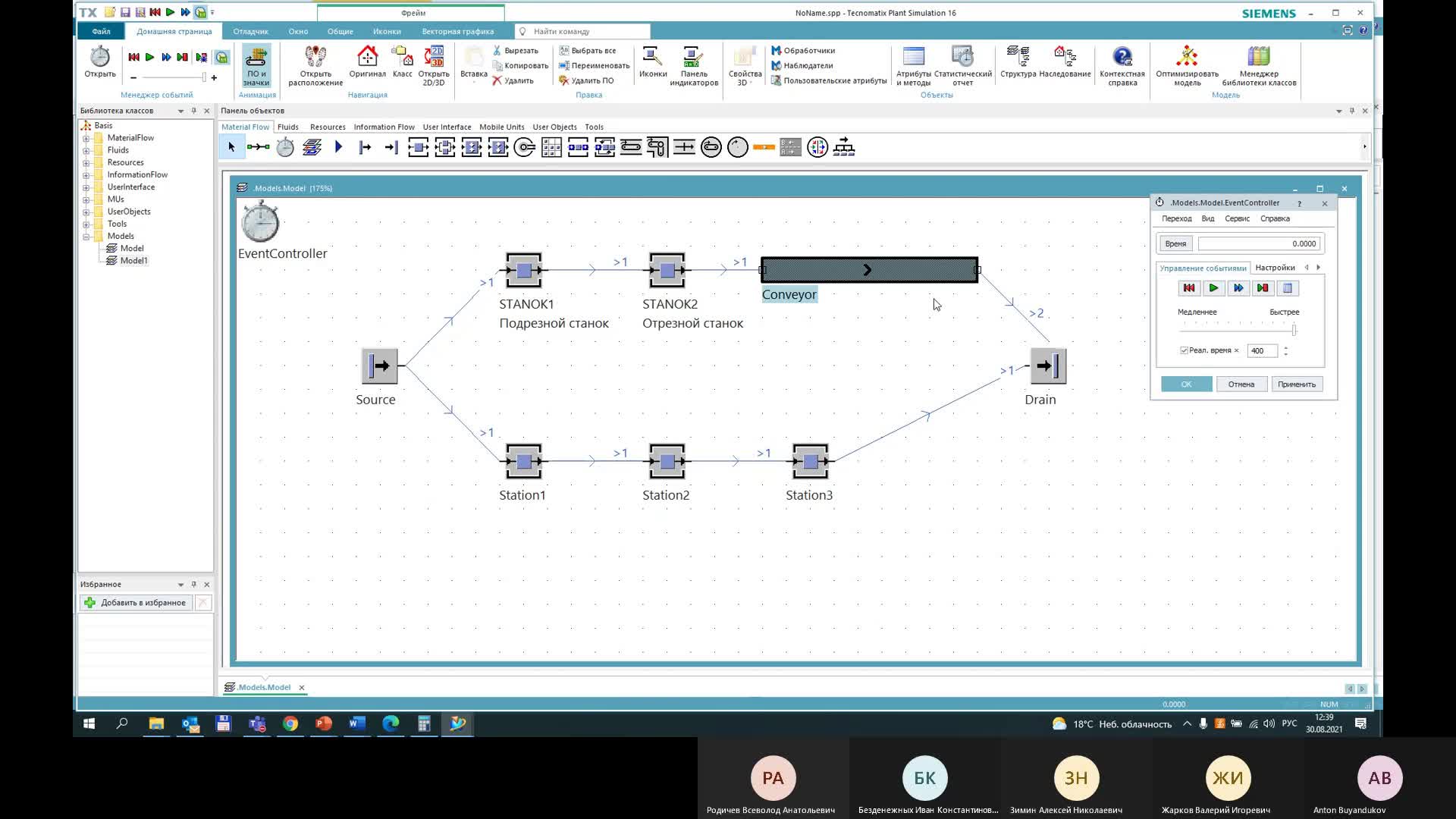Switch to Настройки tab in EventController
Image resolution: width=1456 pixels, height=819 pixels.
pyautogui.click(x=1275, y=268)
